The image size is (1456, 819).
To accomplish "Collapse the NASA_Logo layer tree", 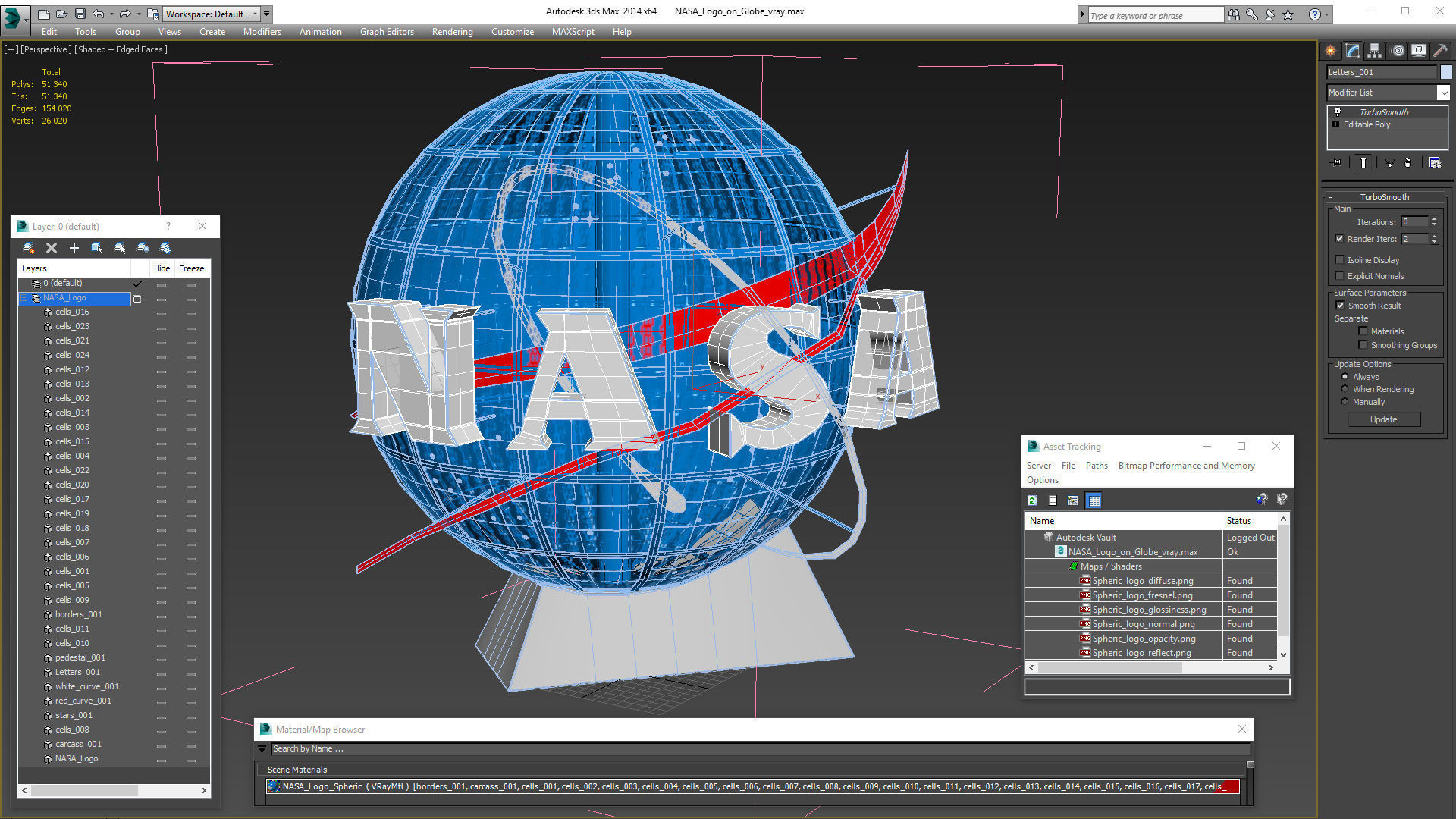I will tap(24, 298).
